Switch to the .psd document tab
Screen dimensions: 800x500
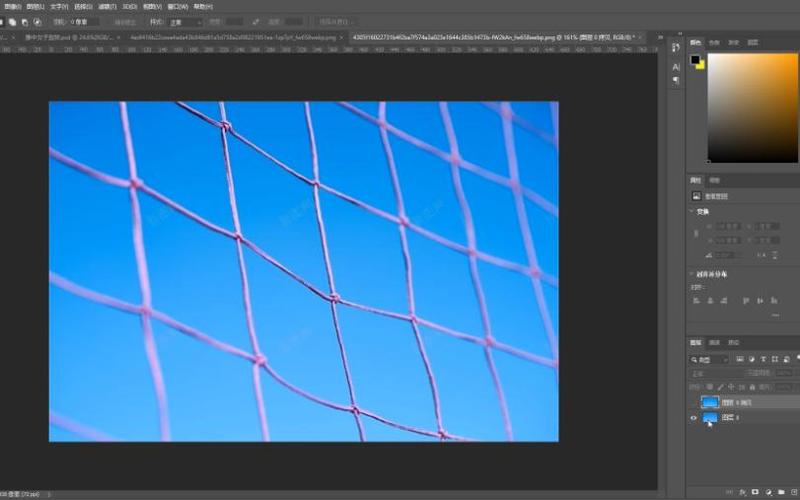(x=69, y=38)
